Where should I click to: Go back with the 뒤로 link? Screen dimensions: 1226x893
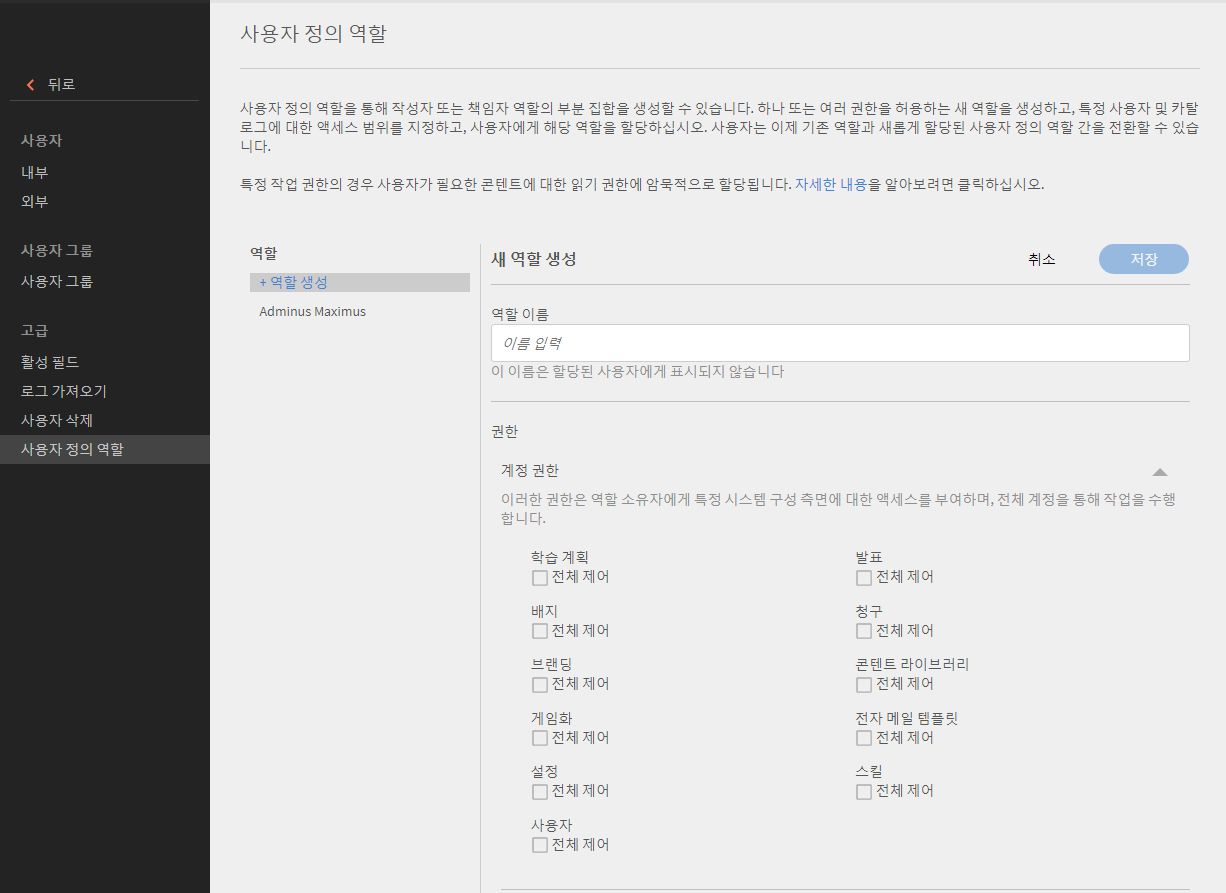(x=61, y=85)
